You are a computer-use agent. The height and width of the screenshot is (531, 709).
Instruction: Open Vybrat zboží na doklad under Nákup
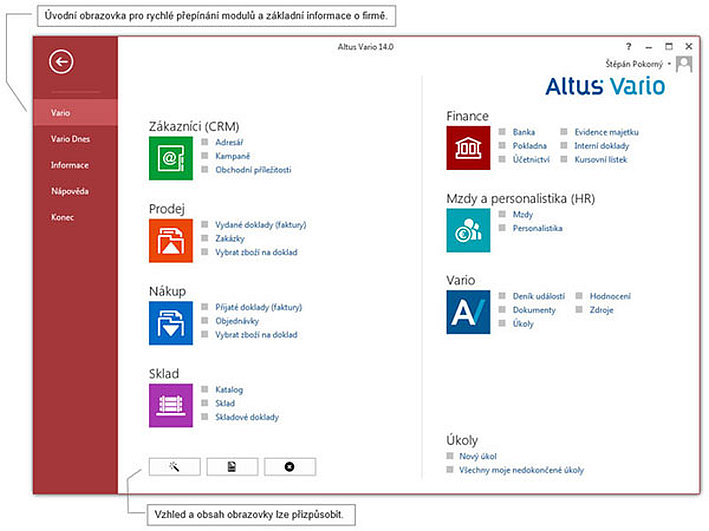256,335
